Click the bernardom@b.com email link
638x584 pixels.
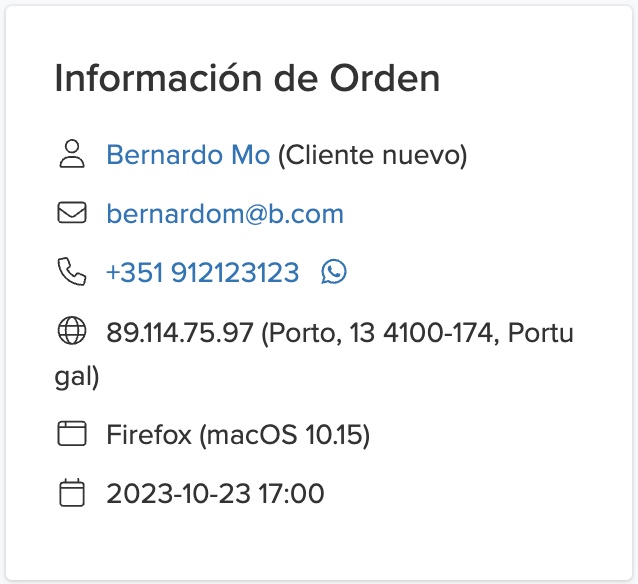225,213
